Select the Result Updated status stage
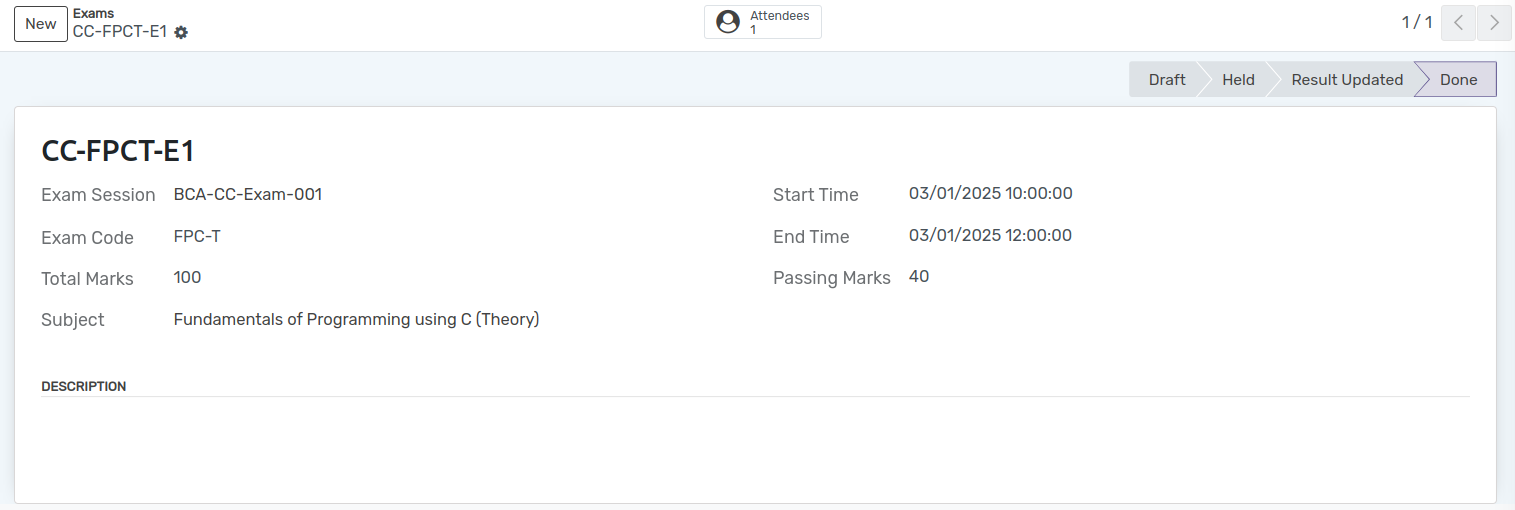 tap(1347, 80)
